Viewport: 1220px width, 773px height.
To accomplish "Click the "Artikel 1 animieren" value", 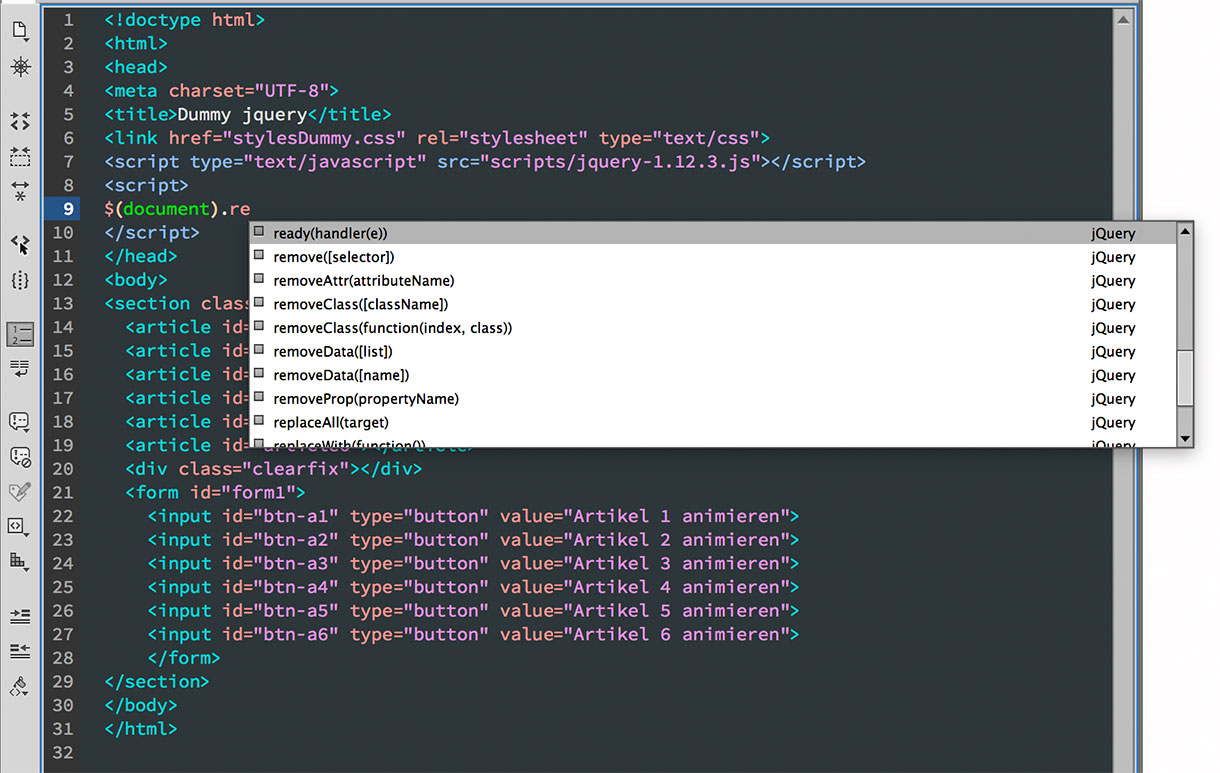I will pyautogui.click(x=675, y=516).
